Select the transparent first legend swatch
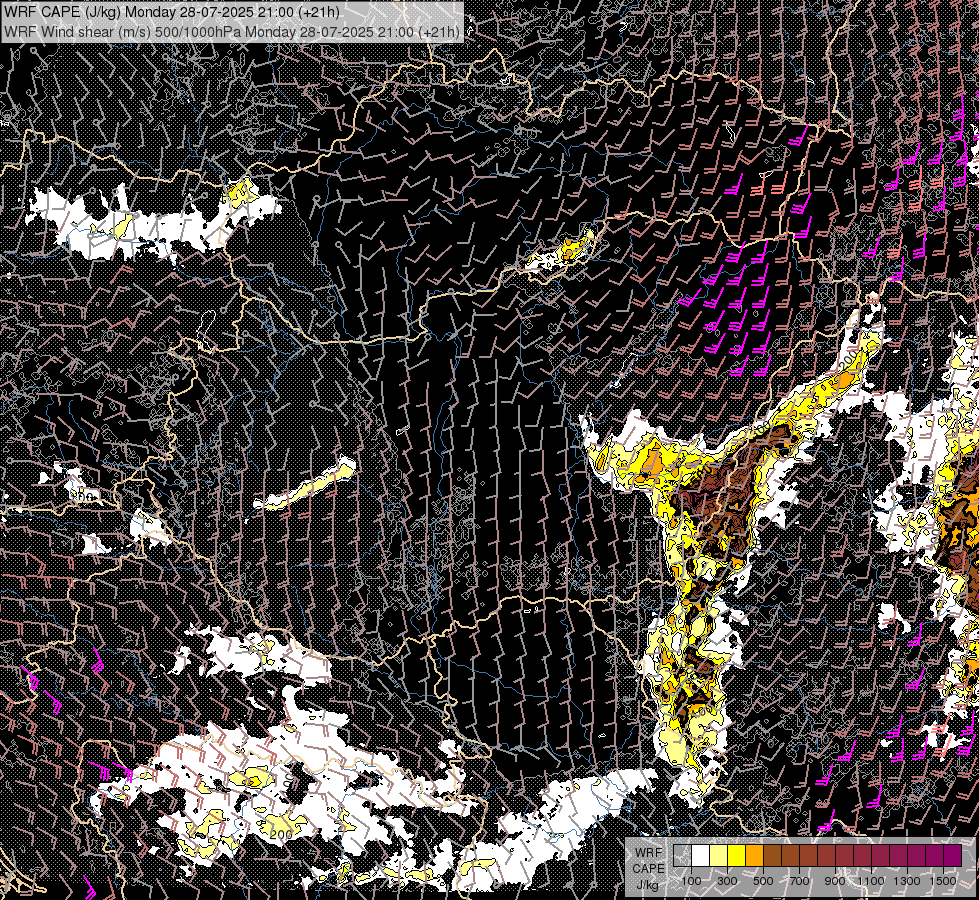 (682, 855)
